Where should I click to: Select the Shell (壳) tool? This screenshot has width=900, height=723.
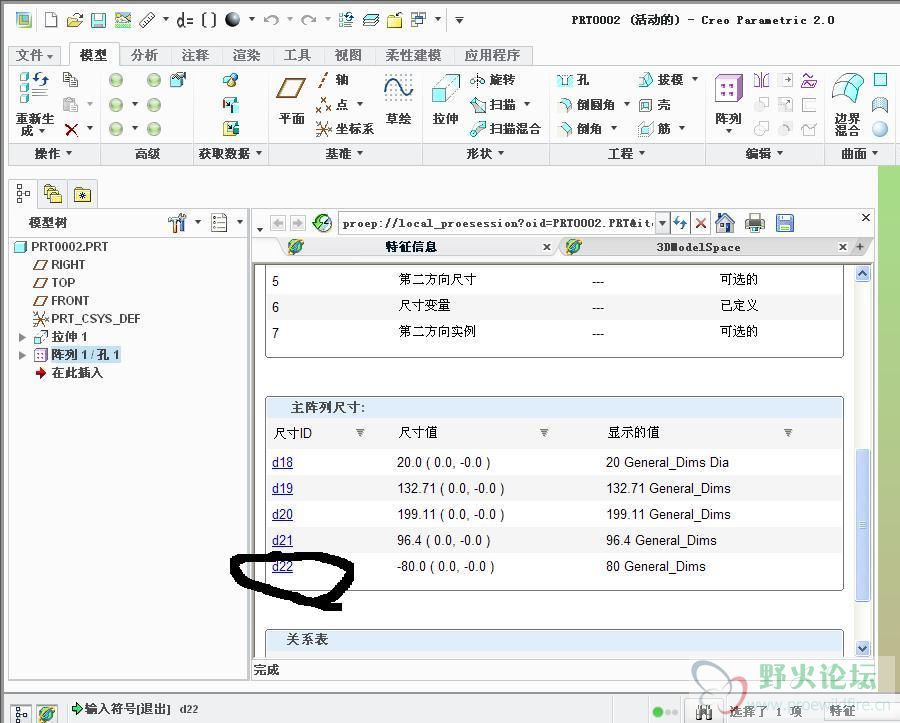point(655,104)
